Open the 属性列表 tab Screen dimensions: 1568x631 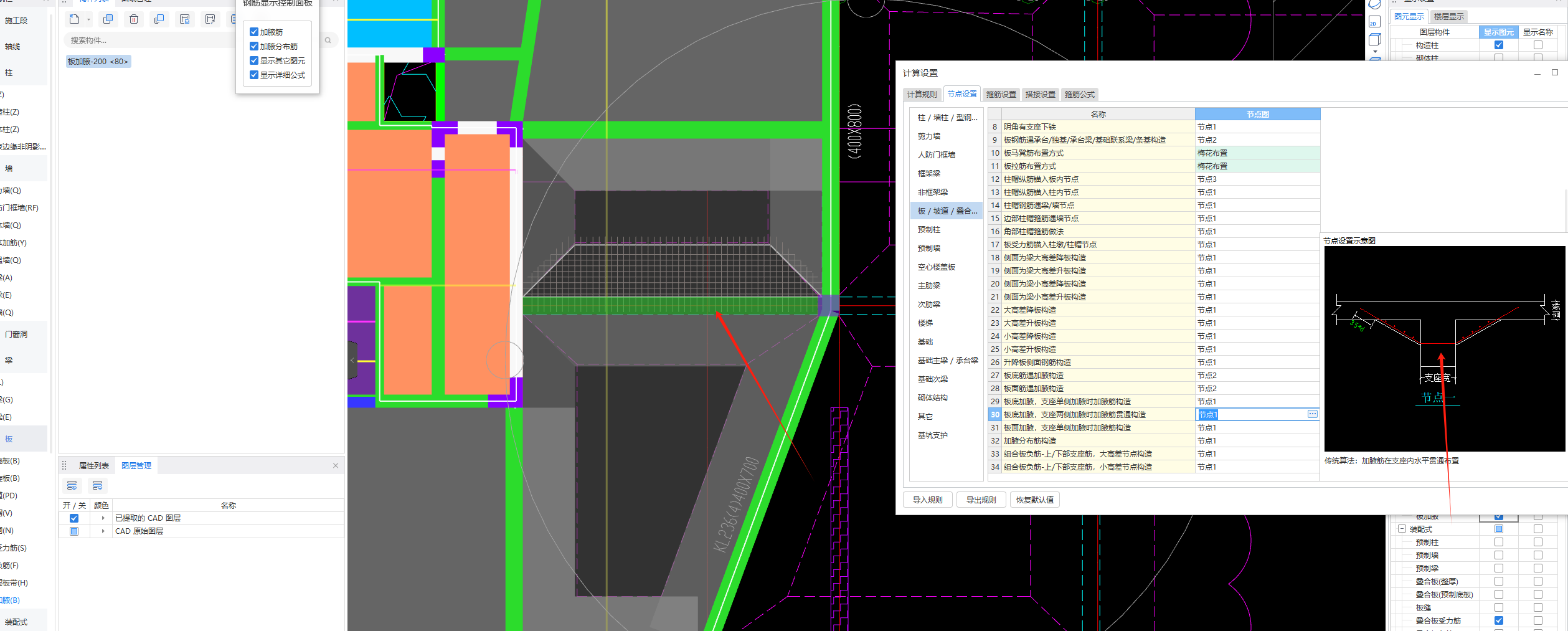point(94,465)
